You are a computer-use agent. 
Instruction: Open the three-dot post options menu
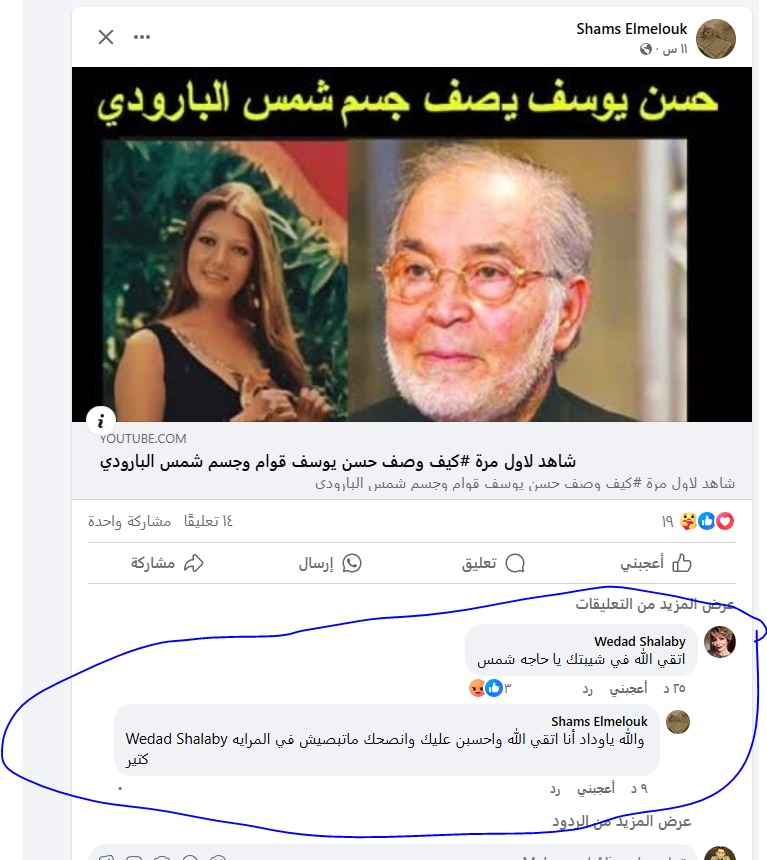coord(142,37)
